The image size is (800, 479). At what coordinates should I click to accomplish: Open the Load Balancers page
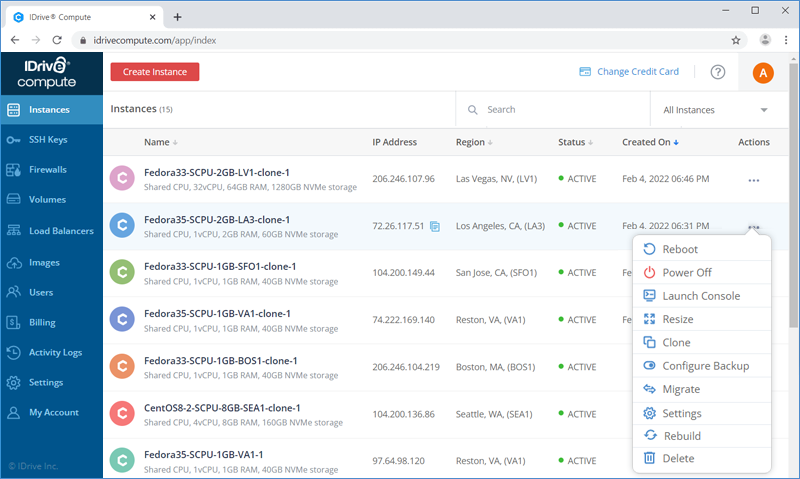click(x=51, y=231)
